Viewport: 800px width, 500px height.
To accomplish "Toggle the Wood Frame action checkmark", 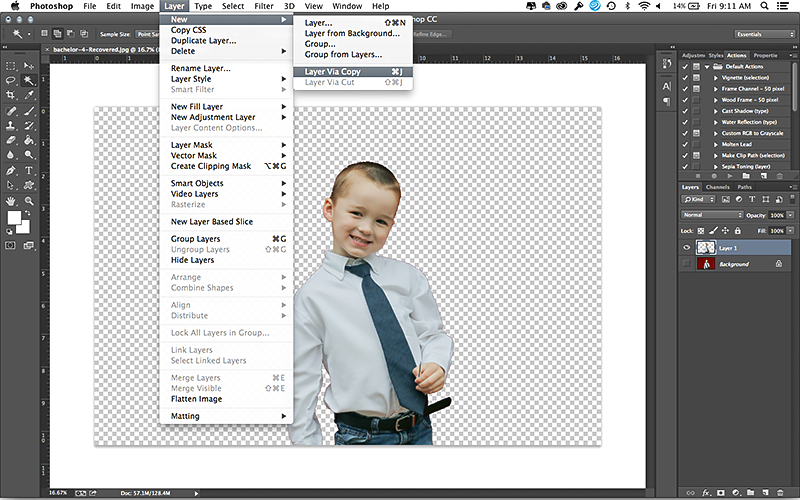I will point(685,100).
